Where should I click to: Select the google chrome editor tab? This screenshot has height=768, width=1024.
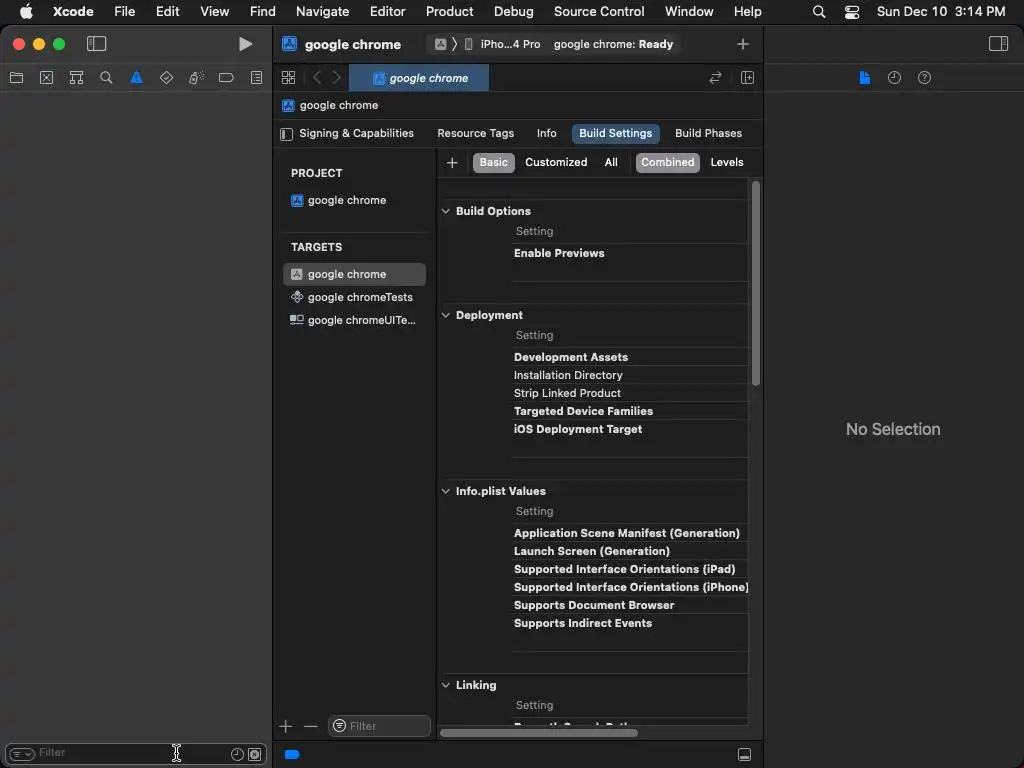(x=419, y=78)
